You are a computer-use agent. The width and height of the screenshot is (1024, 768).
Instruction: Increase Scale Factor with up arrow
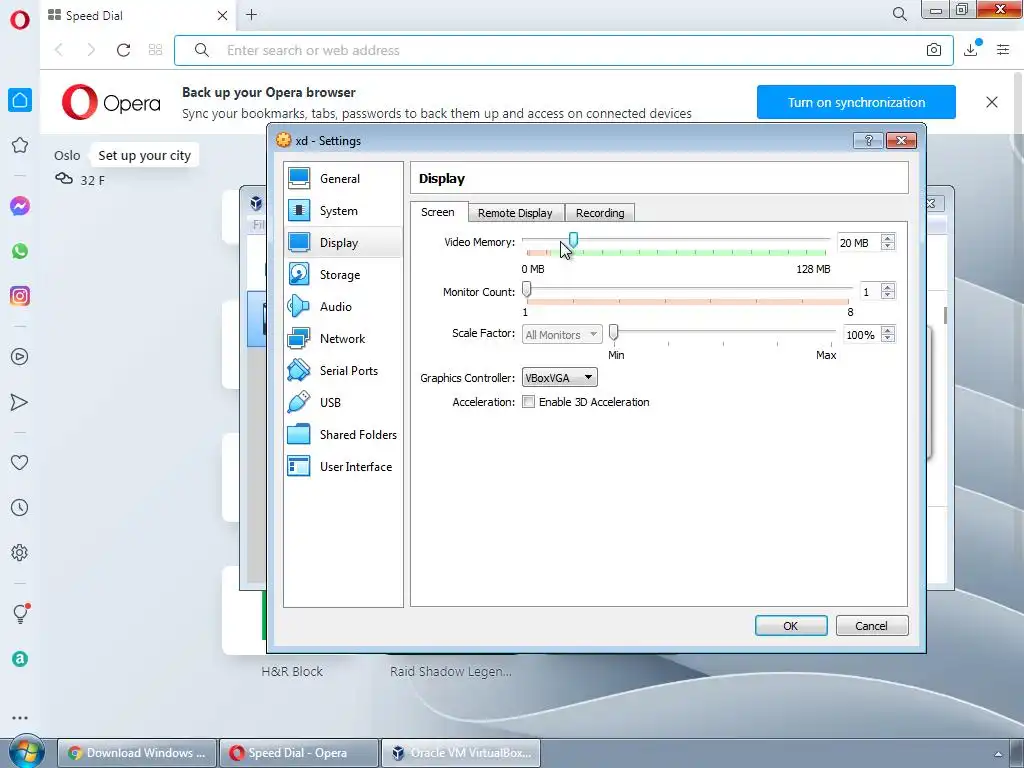point(888,330)
